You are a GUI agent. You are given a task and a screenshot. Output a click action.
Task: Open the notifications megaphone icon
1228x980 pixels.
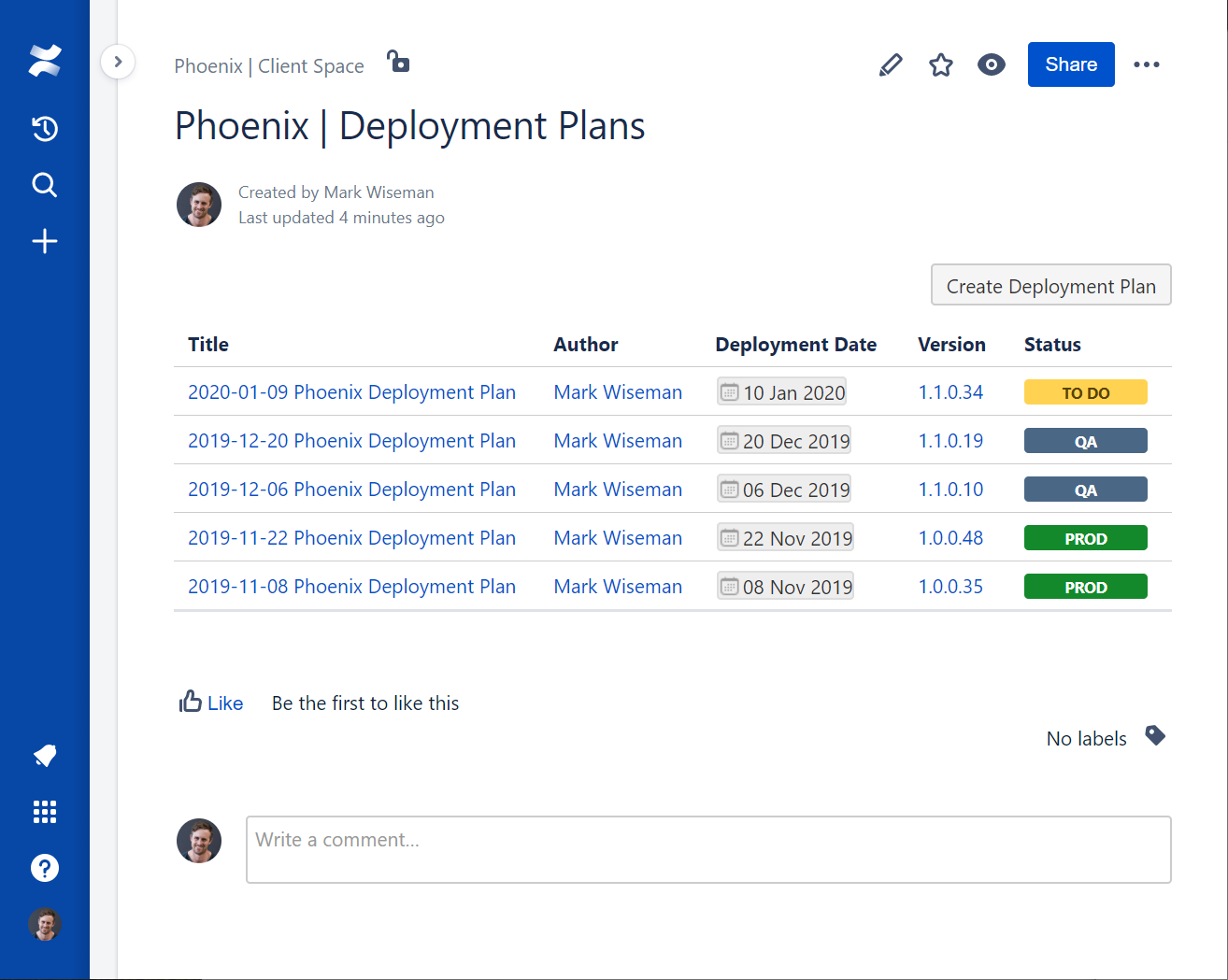pos(45,755)
